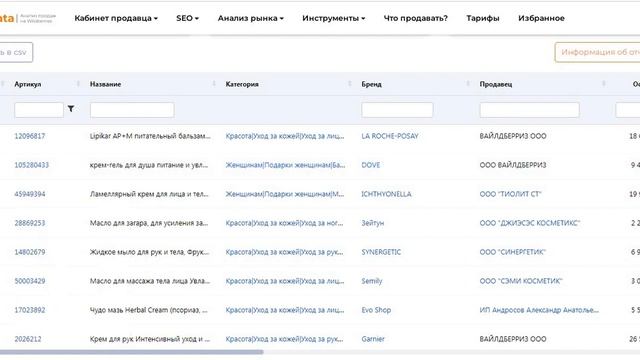The width and height of the screenshot is (640, 360).
Task: Focus the Бренд filter input
Action: pos(397,110)
